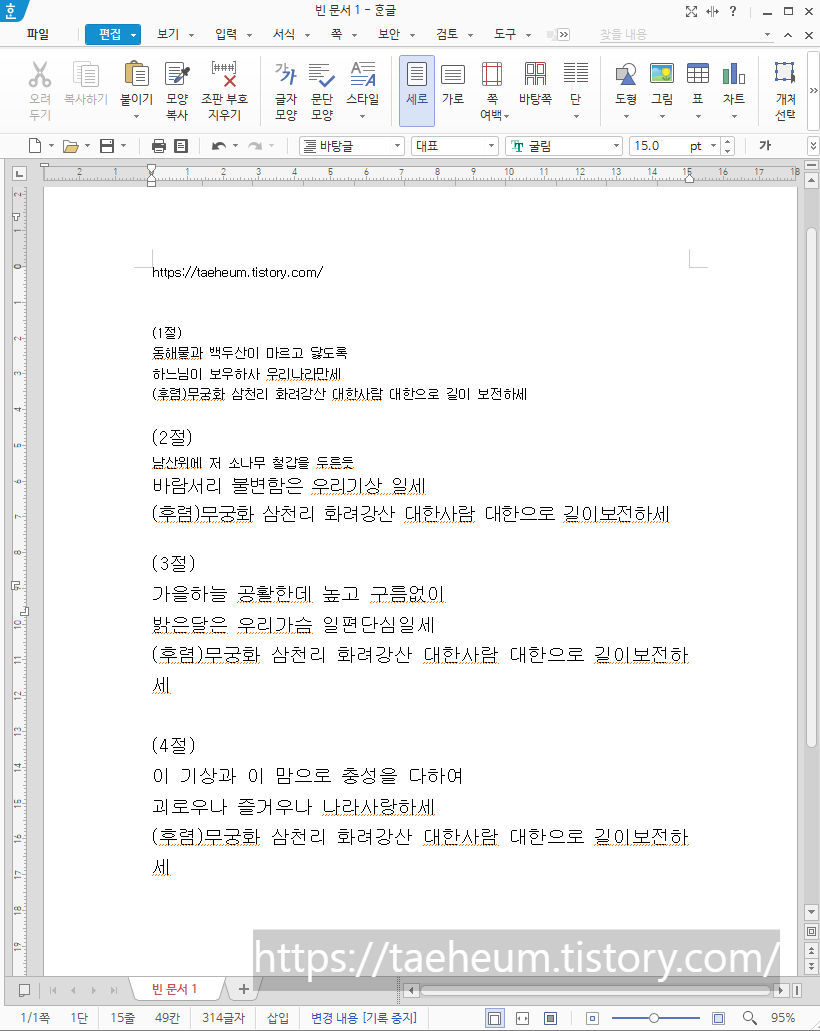
Task: Select 가로 landscape page orientation
Action: pyautogui.click(x=452, y=74)
